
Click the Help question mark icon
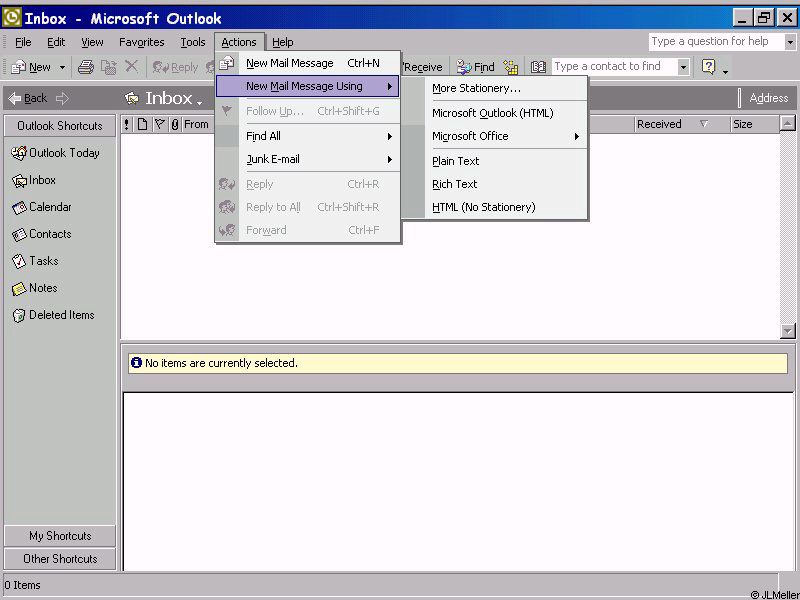[x=708, y=66]
